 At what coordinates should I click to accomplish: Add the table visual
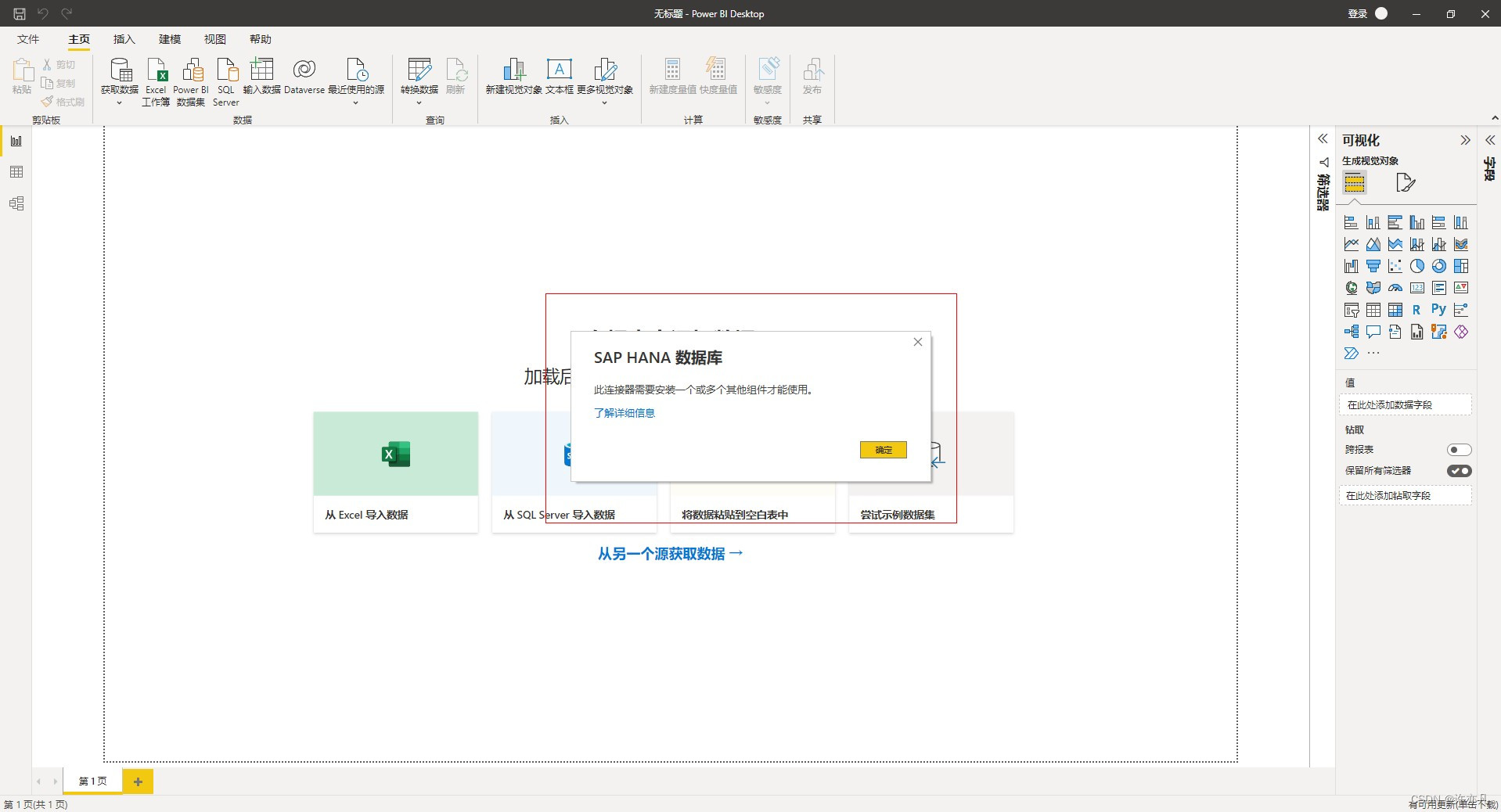pos(1373,311)
